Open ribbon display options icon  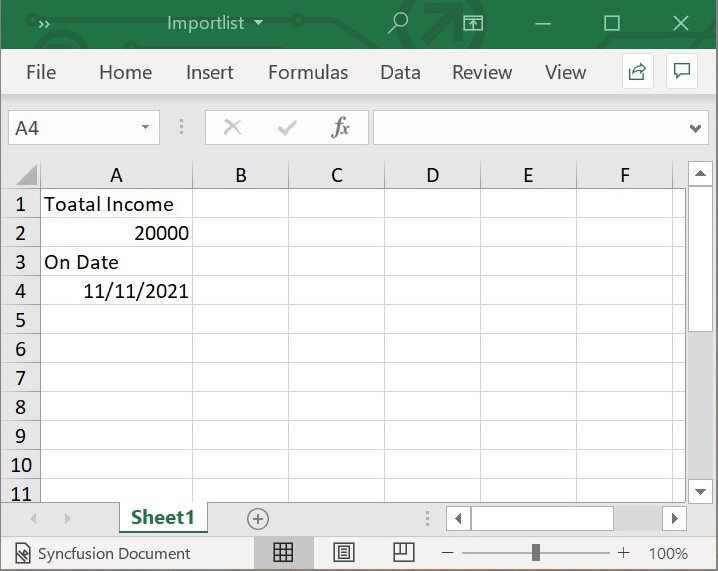tap(473, 23)
